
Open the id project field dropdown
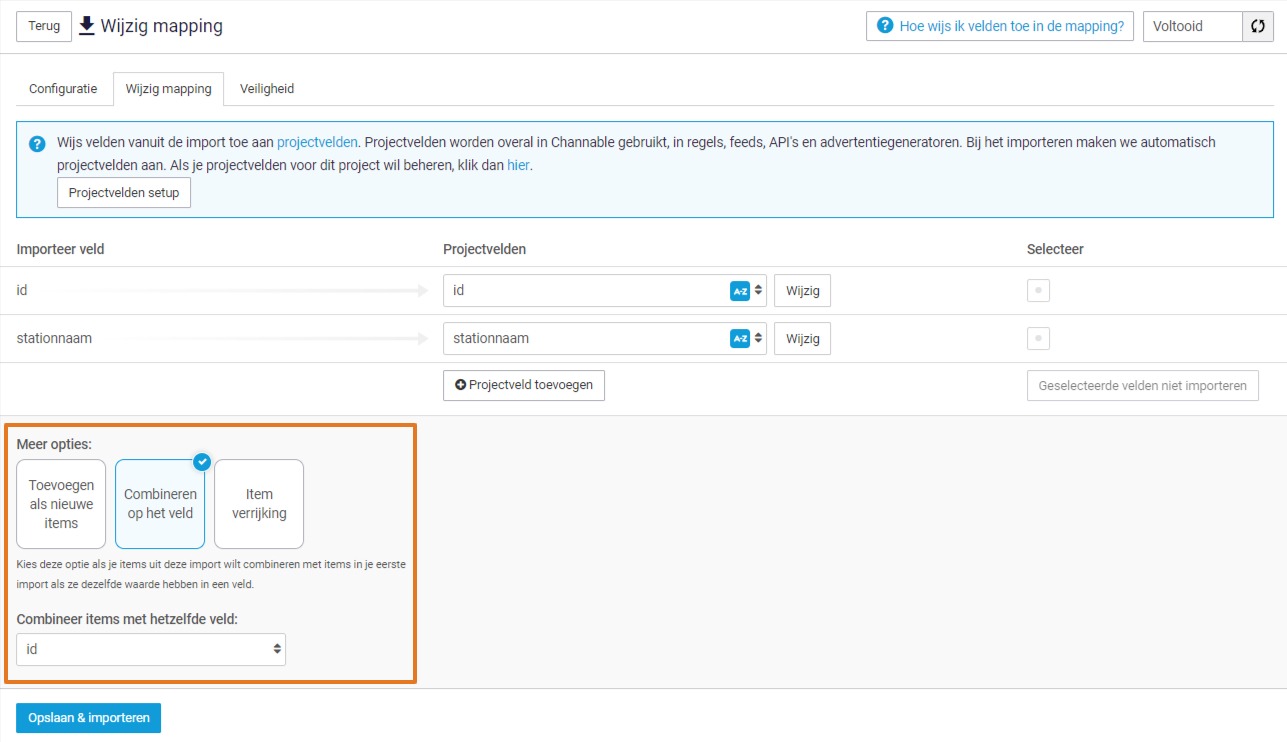click(x=605, y=291)
